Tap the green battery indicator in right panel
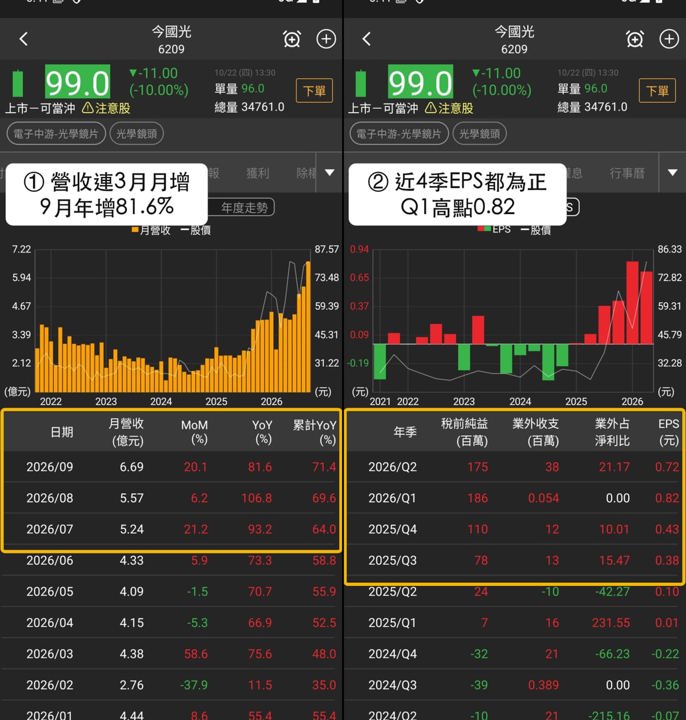Viewport: 686px width, 720px height. pos(360,83)
